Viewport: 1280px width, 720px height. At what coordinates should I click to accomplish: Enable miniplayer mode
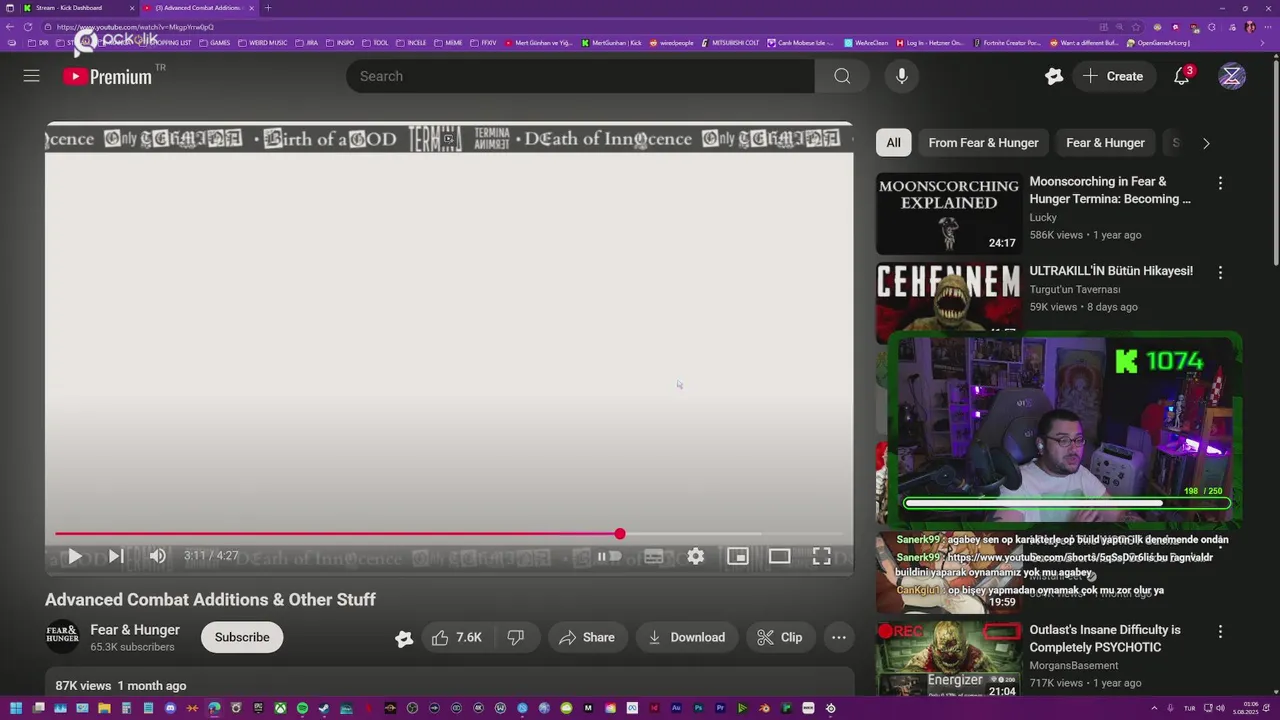[738, 557]
